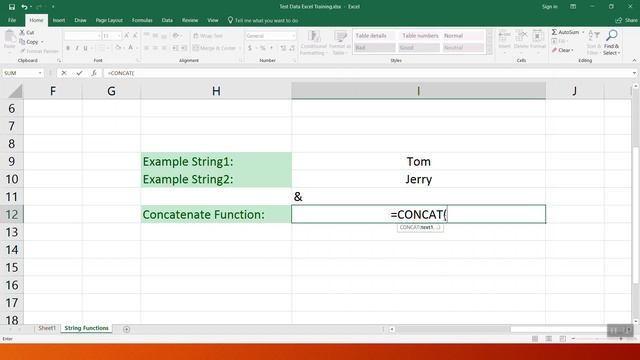The width and height of the screenshot is (640, 360).
Task: Click the Undo arrow icon
Action: tap(24, 7)
